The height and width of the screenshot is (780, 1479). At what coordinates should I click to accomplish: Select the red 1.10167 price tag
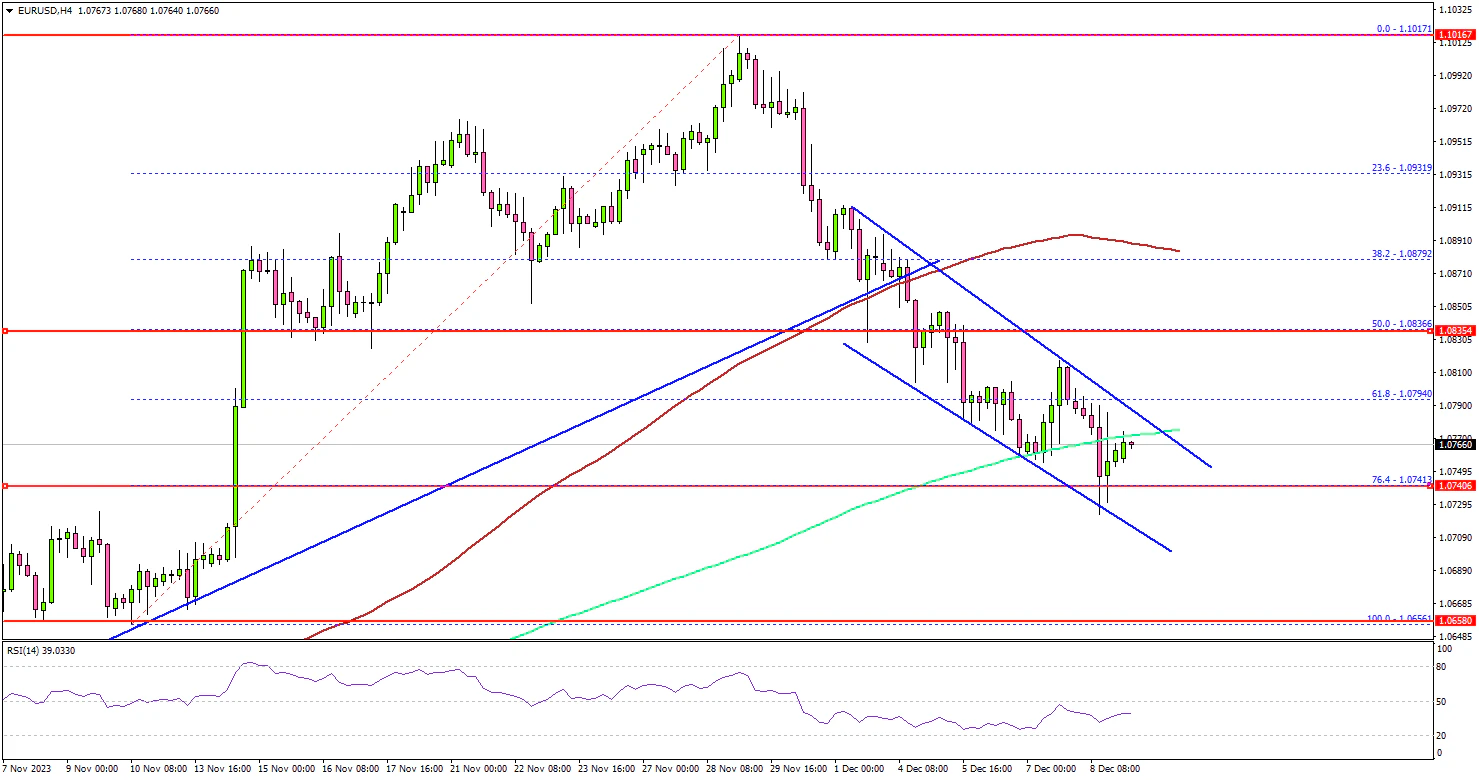pyautogui.click(x=1456, y=35)
